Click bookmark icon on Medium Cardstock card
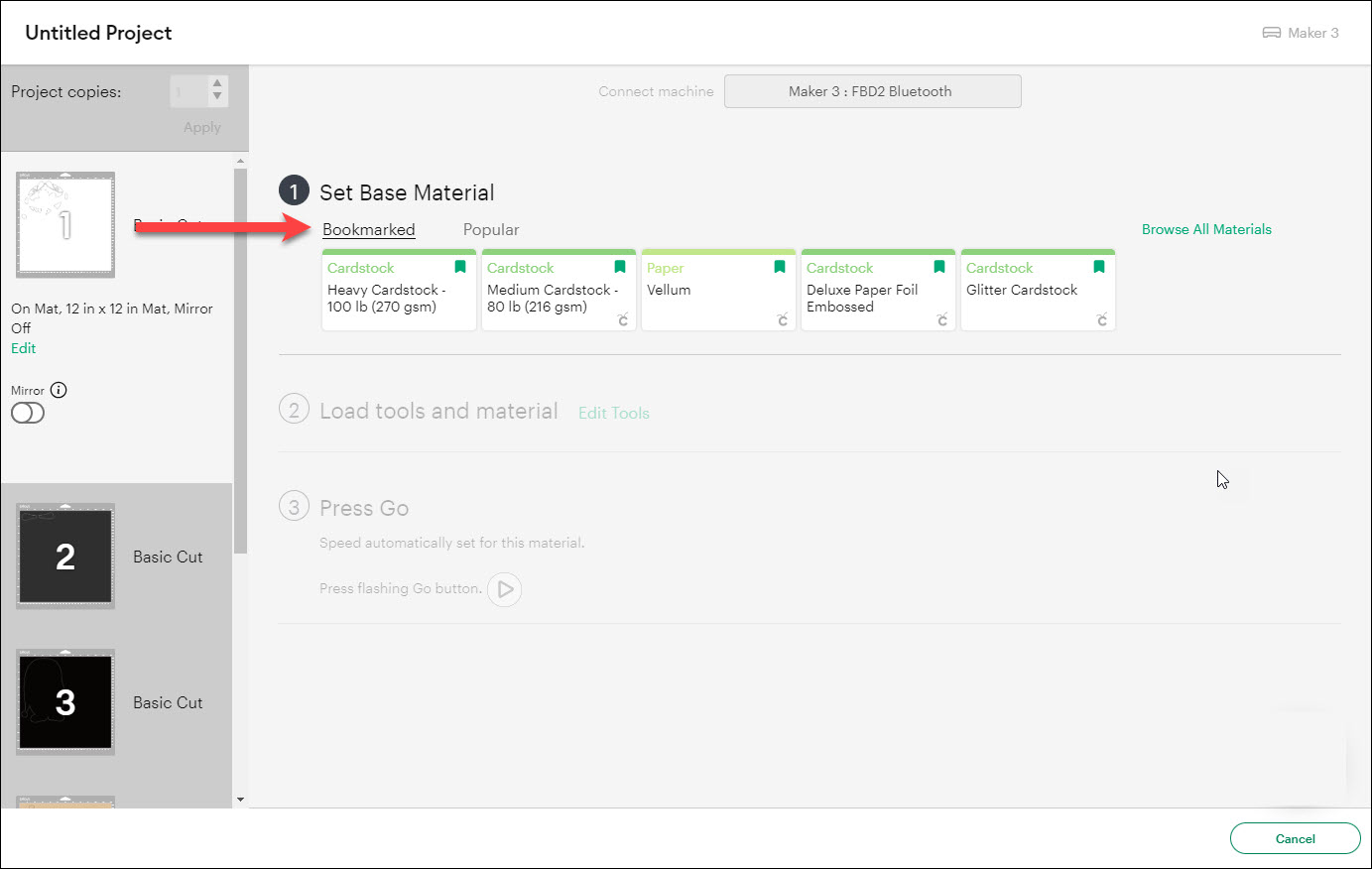Image resolution: width=1372 pixels, height=869 pixels. 620,267
